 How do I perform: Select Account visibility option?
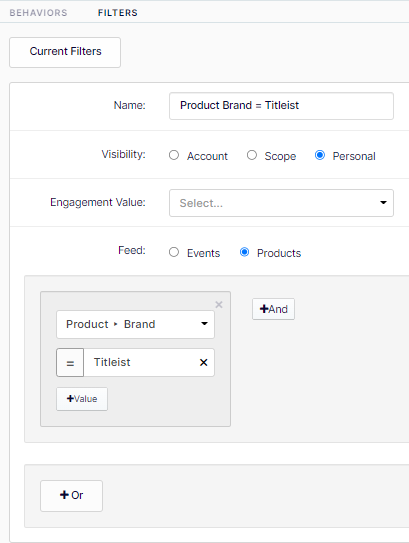coord(174,155)
